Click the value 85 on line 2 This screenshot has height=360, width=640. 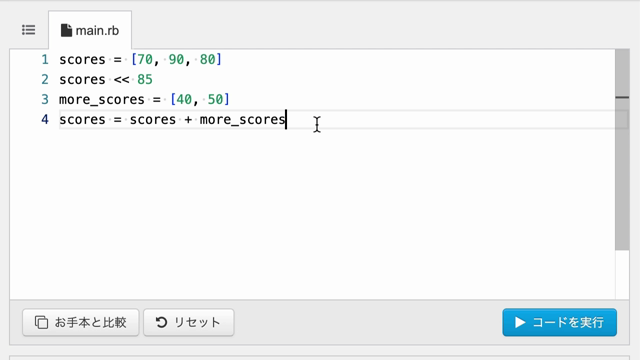click(x=145, y=80)
